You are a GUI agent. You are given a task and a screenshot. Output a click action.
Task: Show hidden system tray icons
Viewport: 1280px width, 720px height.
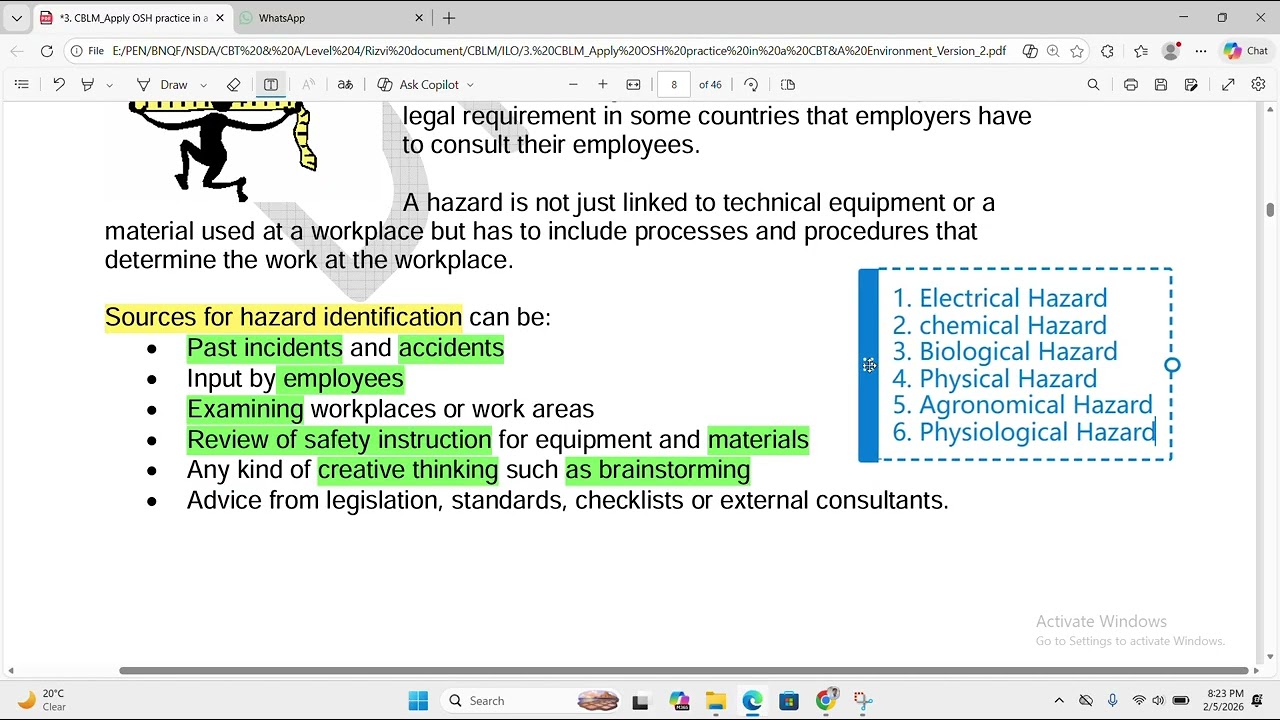[x=1059, y=701]
